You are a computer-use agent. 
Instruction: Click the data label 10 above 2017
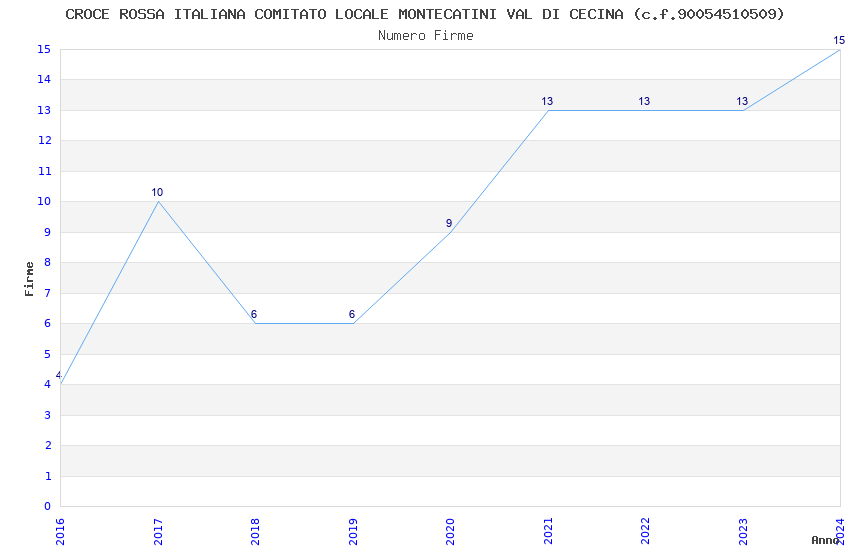[157, 192]
